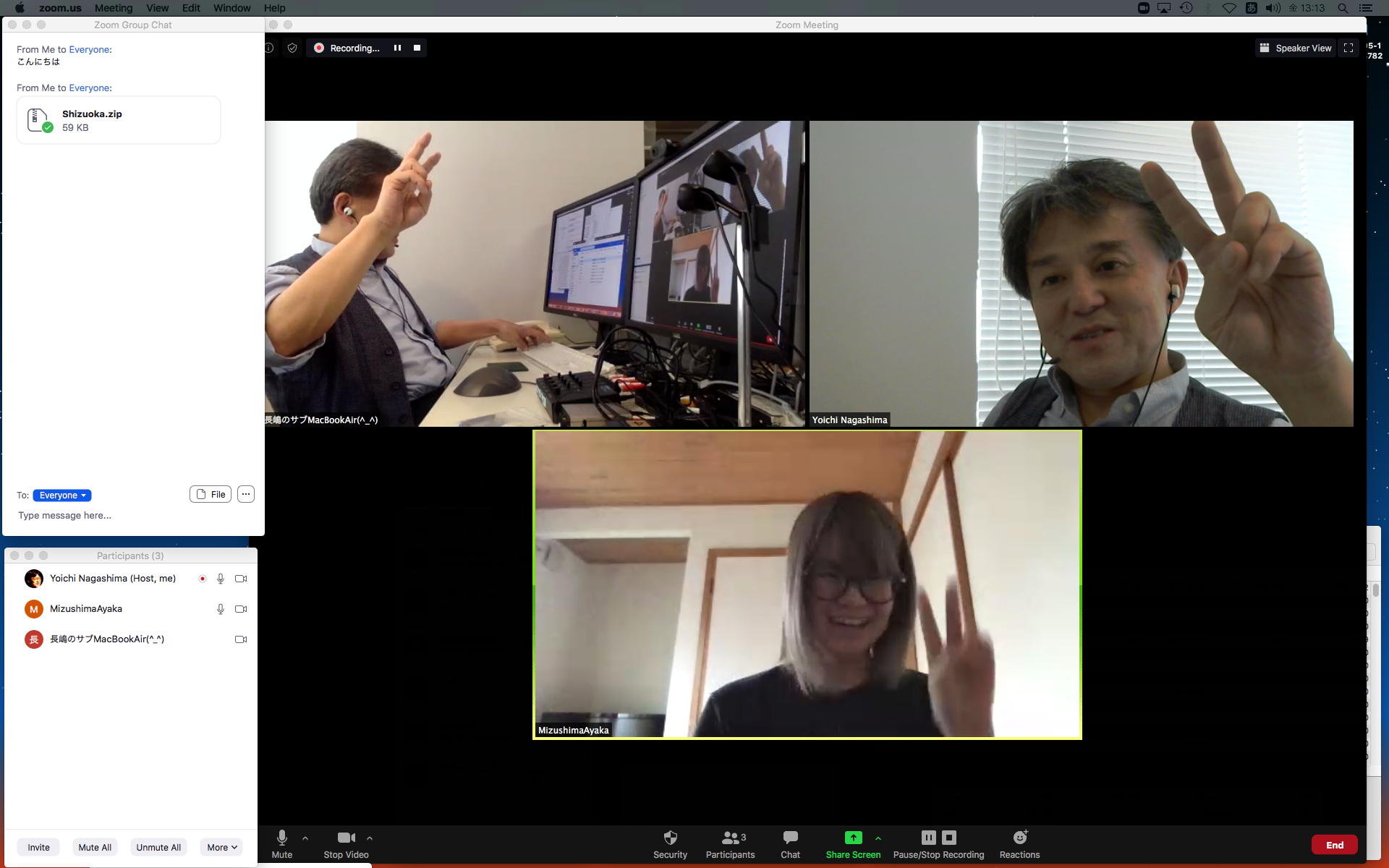Open the Reactions emoji icon

tap(1019, 838)
